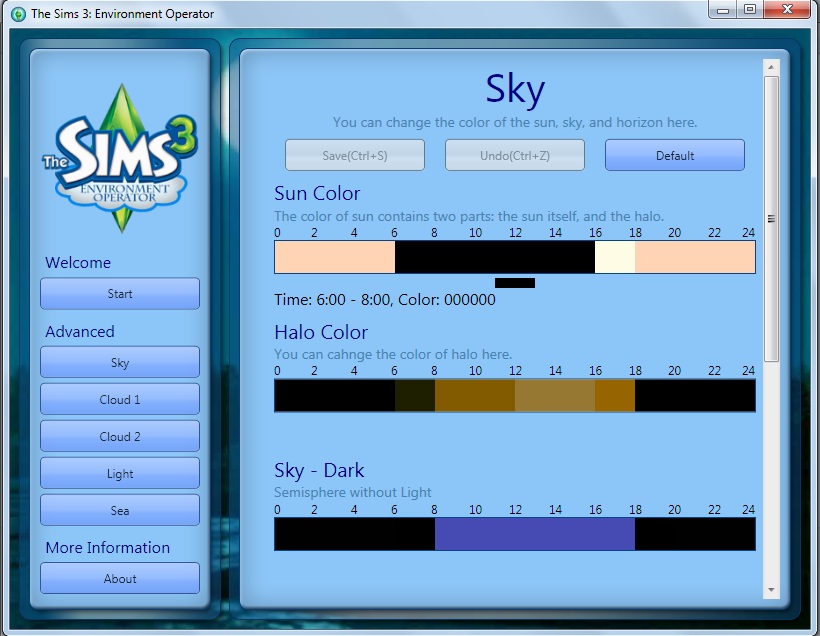The image size is (820, 636).
Task: Select Sun Color peach segment 18 to 24
Action: click(695, 257)
